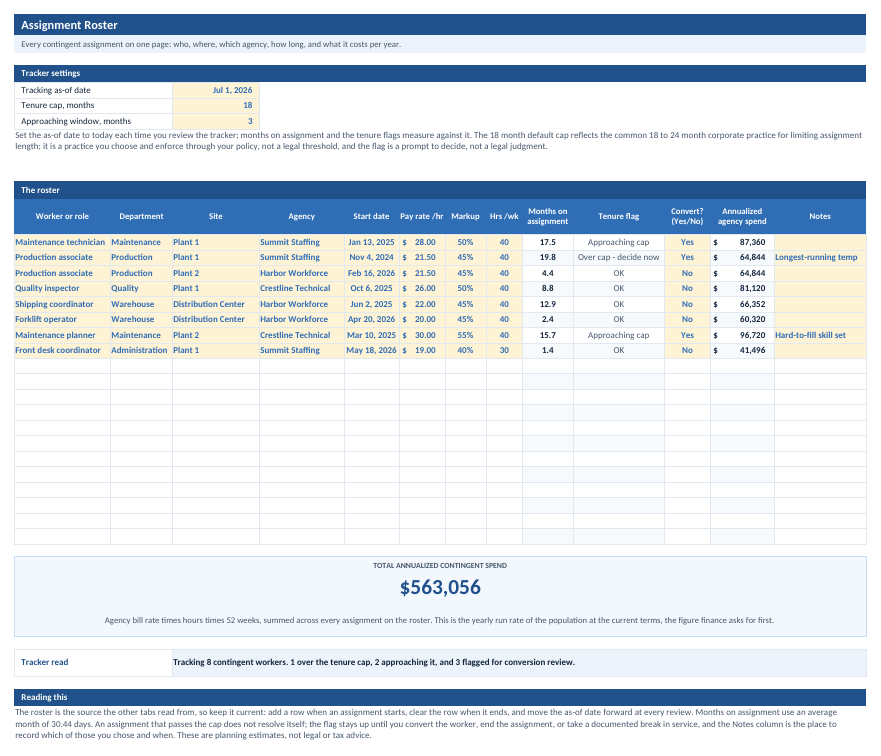Click the Worker or role column header
This screenshot has width=881, height=756.
pyautogui.click(x=62, y=216)
